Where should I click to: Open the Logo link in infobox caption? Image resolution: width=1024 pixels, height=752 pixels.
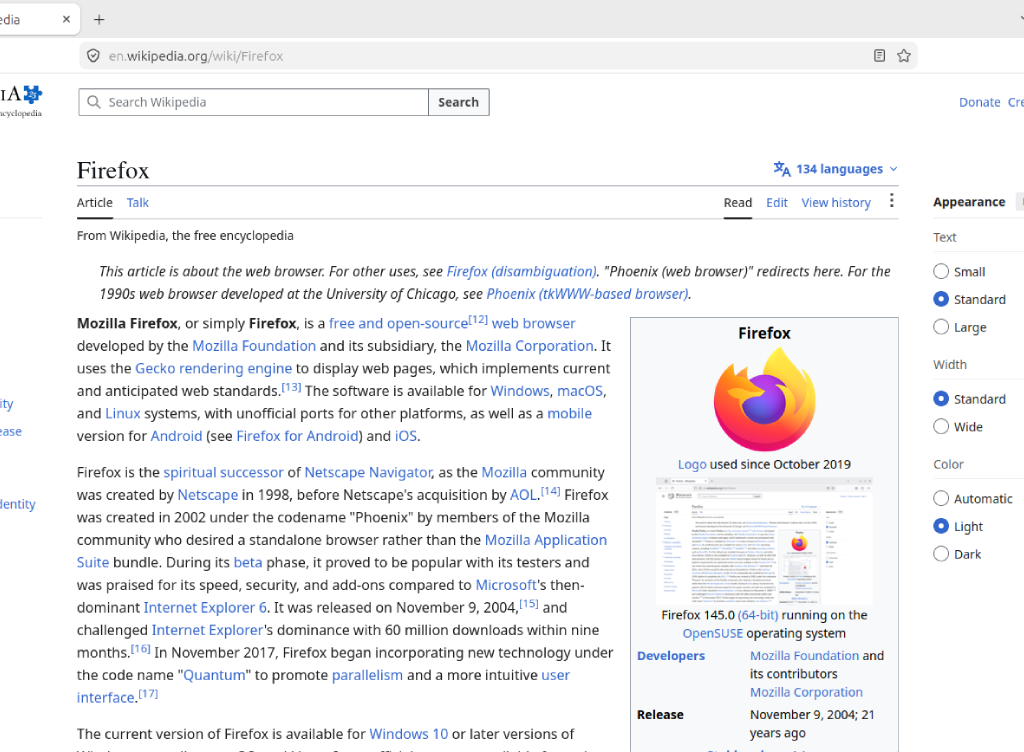[692, 465]
